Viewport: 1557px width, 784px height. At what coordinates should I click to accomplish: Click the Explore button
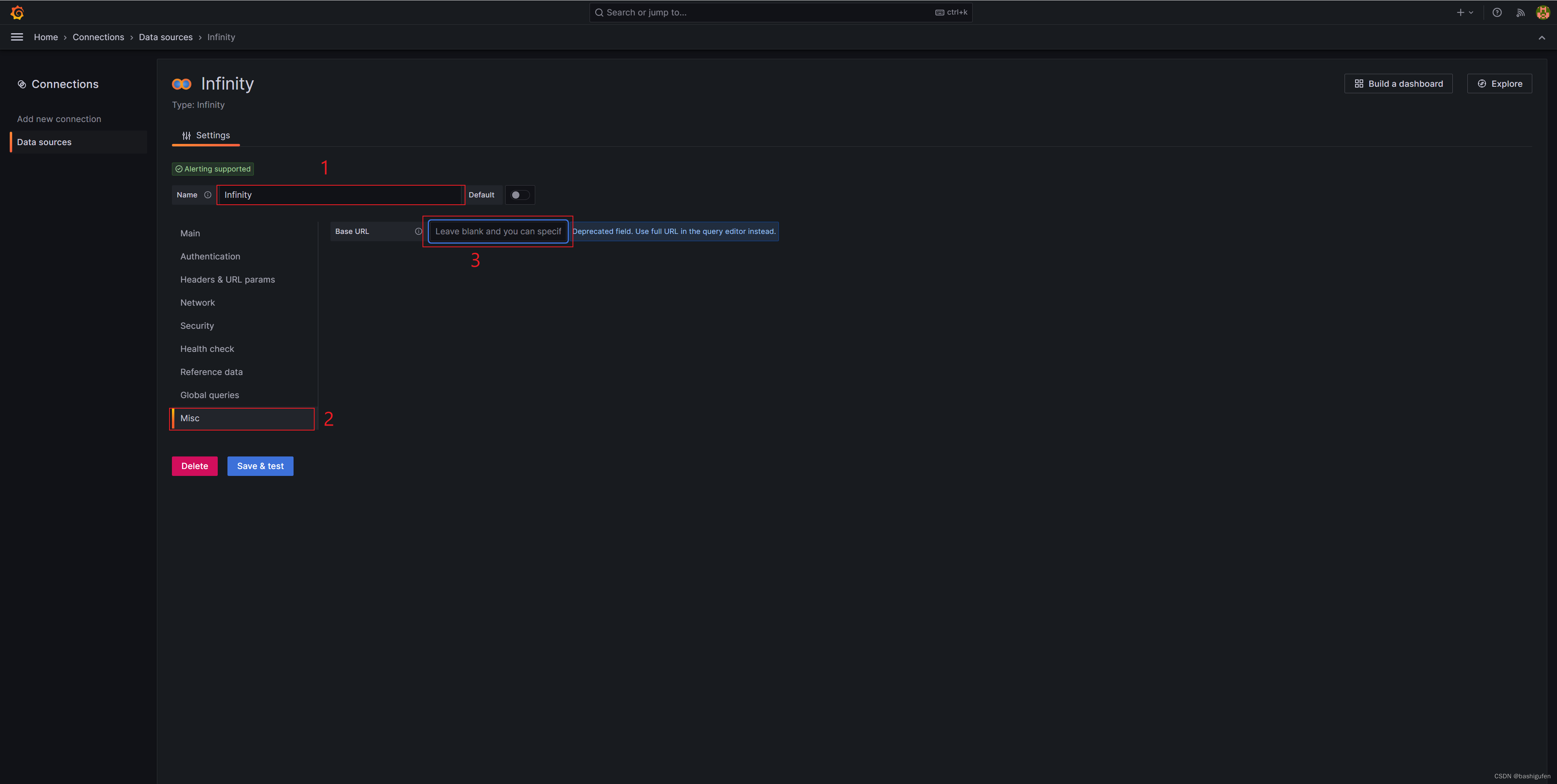(1499, 84)
